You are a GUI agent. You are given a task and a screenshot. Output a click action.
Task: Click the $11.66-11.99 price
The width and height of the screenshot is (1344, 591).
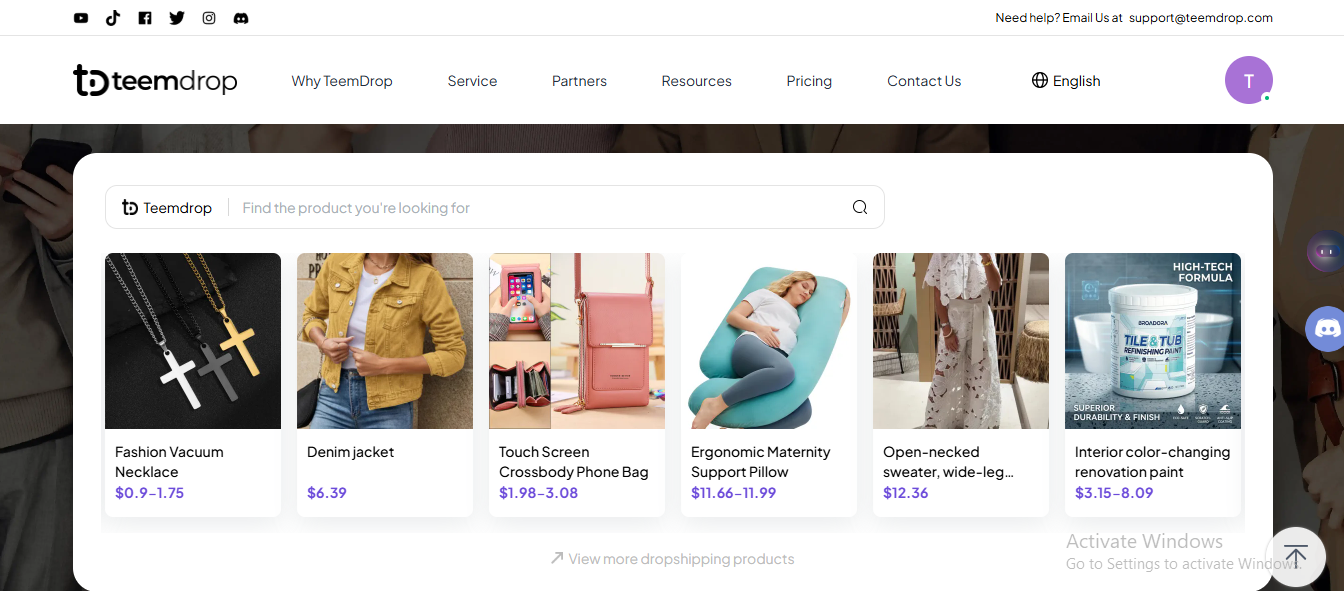[x=734, y=493]
